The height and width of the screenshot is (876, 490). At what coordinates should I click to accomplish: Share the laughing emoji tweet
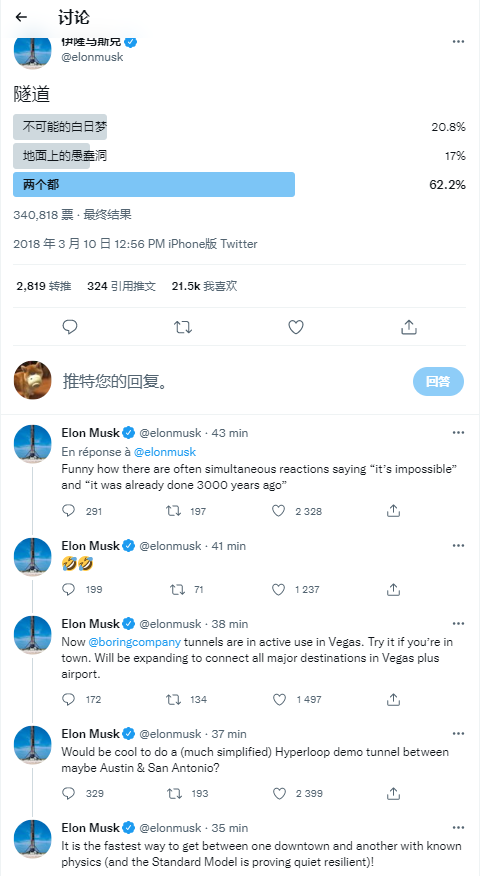click(x=393, y=589)
